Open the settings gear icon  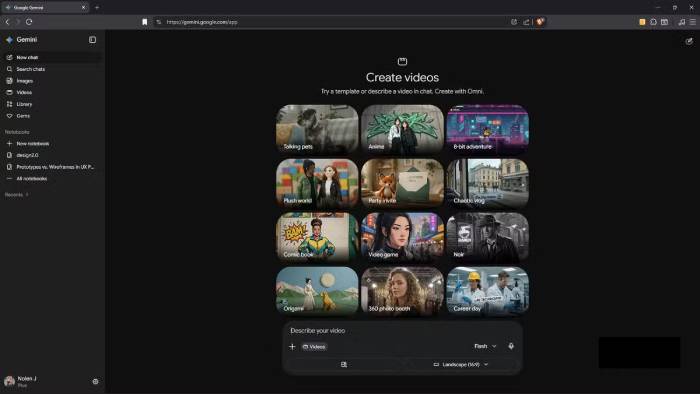click(95, 382)
